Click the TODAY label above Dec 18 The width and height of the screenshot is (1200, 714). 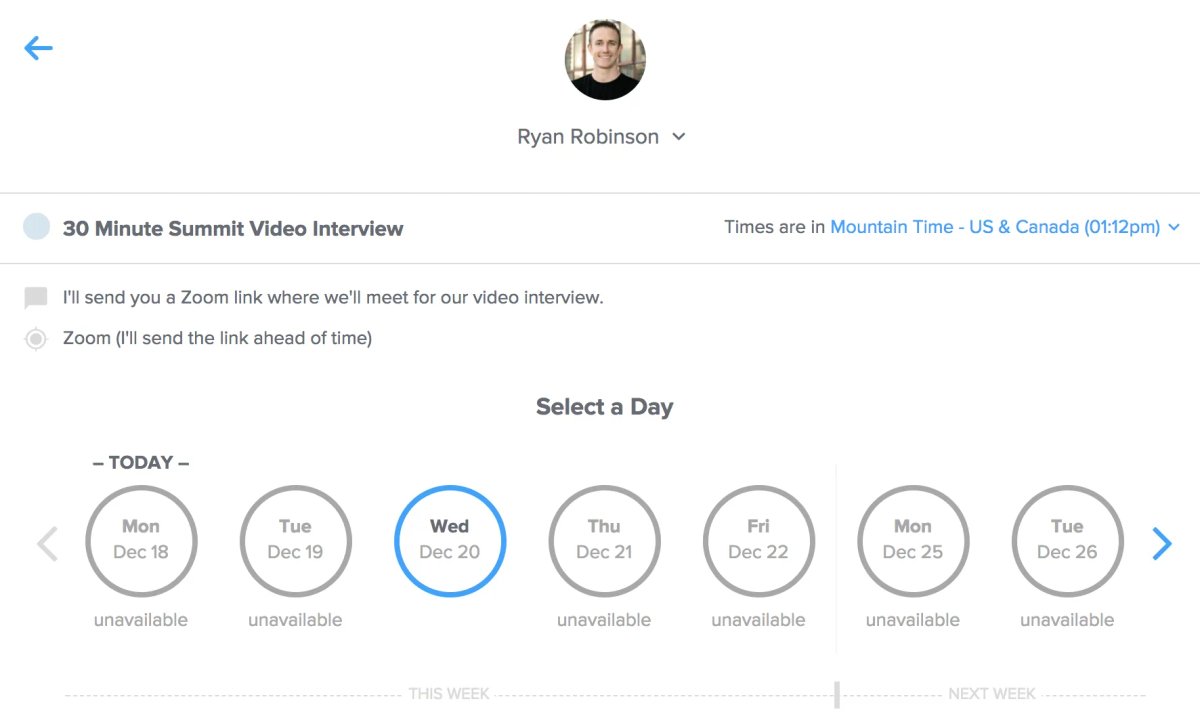(x=141, y=462)
